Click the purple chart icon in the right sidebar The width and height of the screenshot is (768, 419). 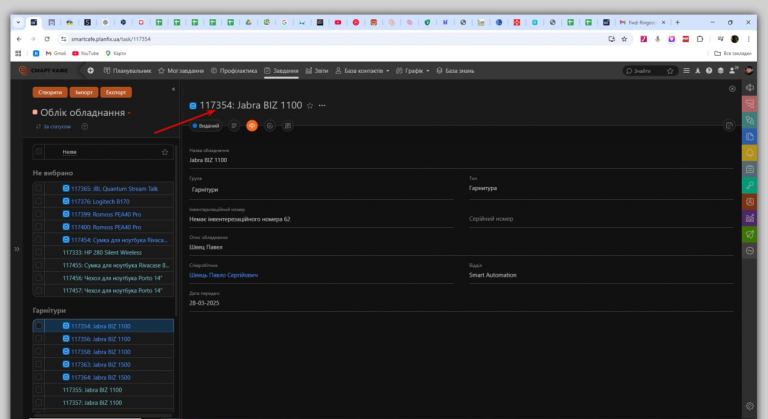[750, 218]
